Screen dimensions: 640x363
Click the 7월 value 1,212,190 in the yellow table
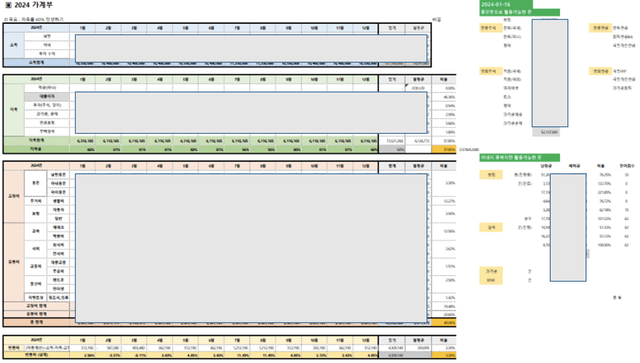pos(237,348)
